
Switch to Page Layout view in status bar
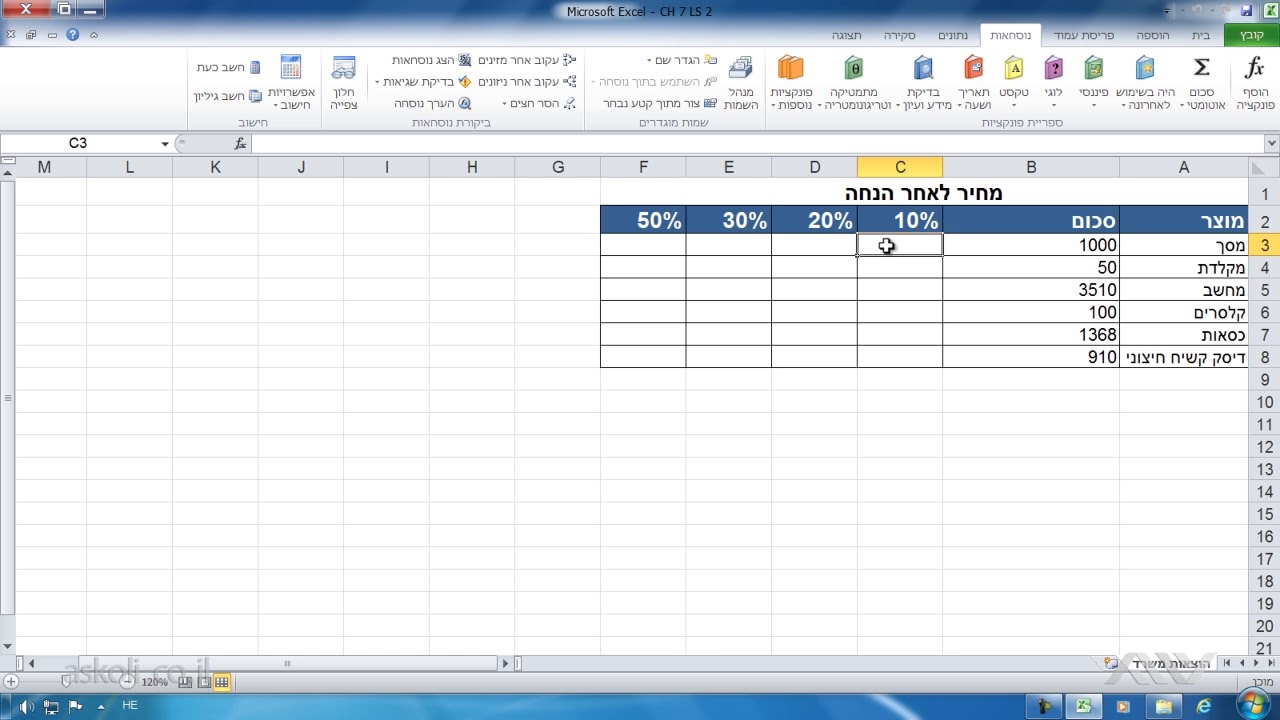pyautogui.click(x=204, y=682)
